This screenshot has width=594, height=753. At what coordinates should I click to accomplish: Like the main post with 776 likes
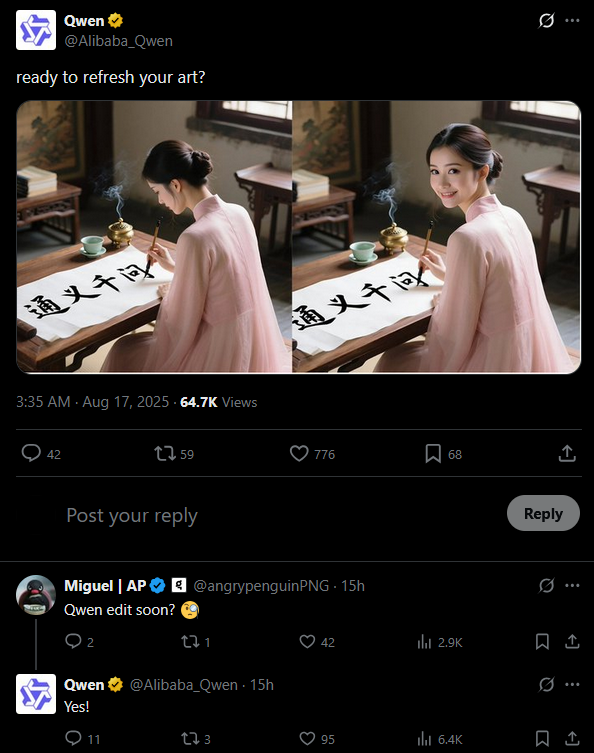(x=299, y=453)
